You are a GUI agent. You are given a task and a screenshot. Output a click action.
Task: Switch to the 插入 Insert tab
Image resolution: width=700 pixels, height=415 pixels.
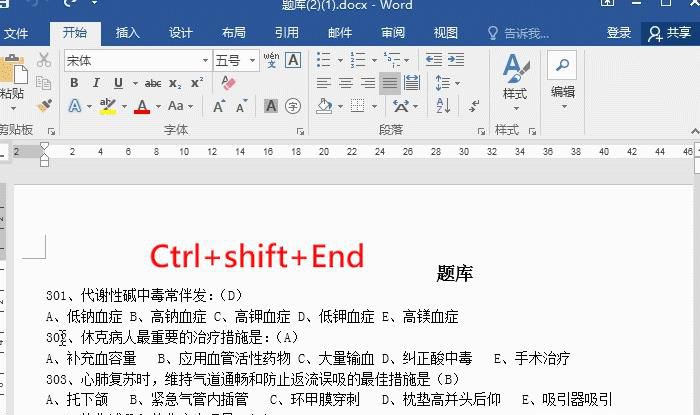point(128,33)
